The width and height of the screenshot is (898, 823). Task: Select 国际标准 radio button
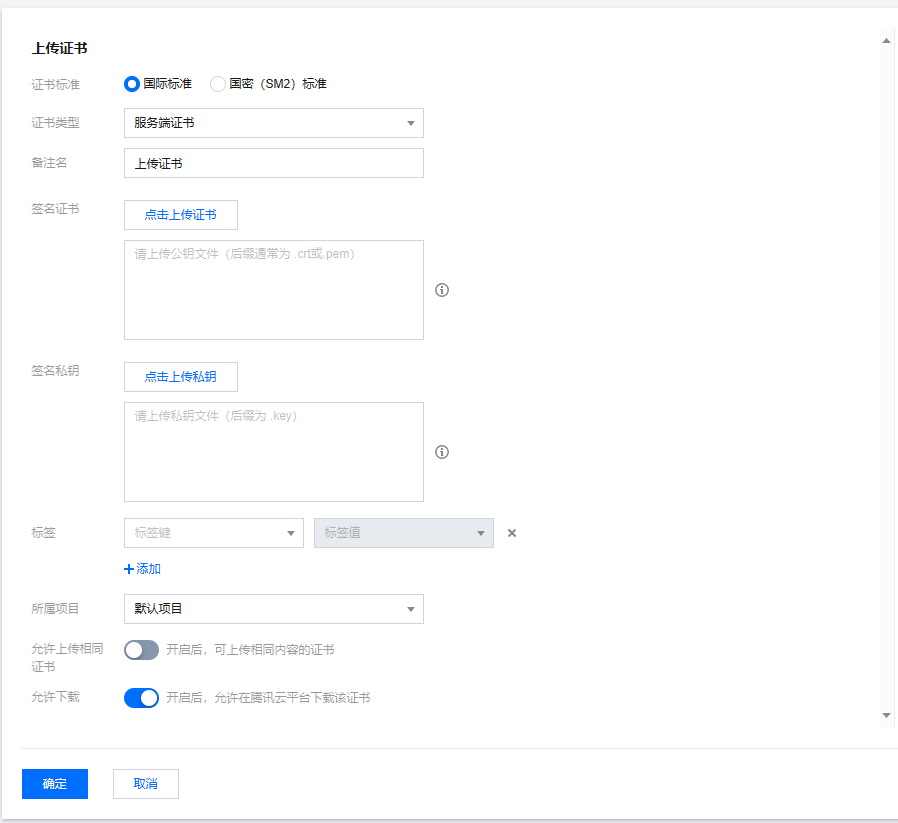[x=132, y=84]
